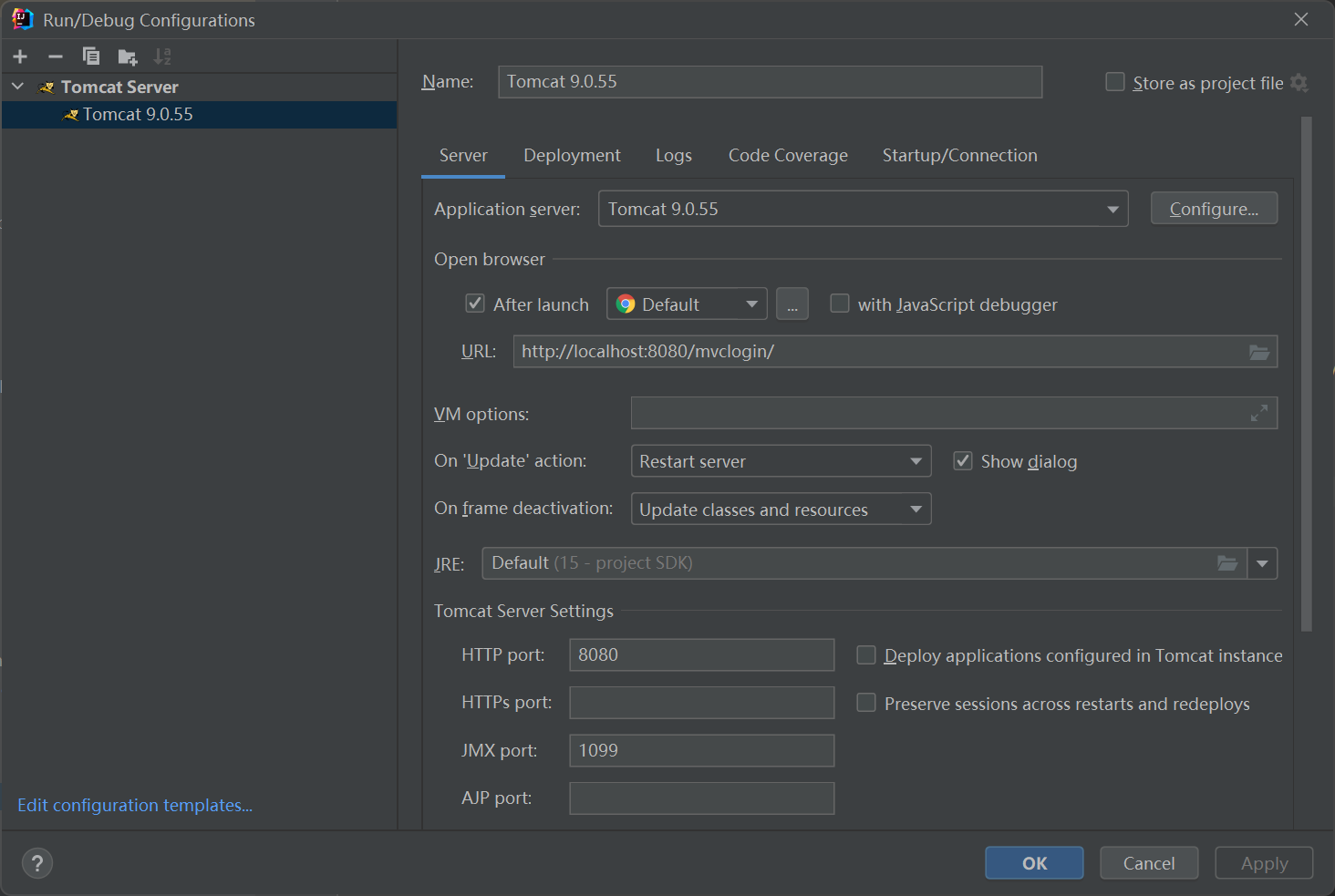
Task: Open help with question mark button
Action: pyautogui.click(x=37, y=863)
